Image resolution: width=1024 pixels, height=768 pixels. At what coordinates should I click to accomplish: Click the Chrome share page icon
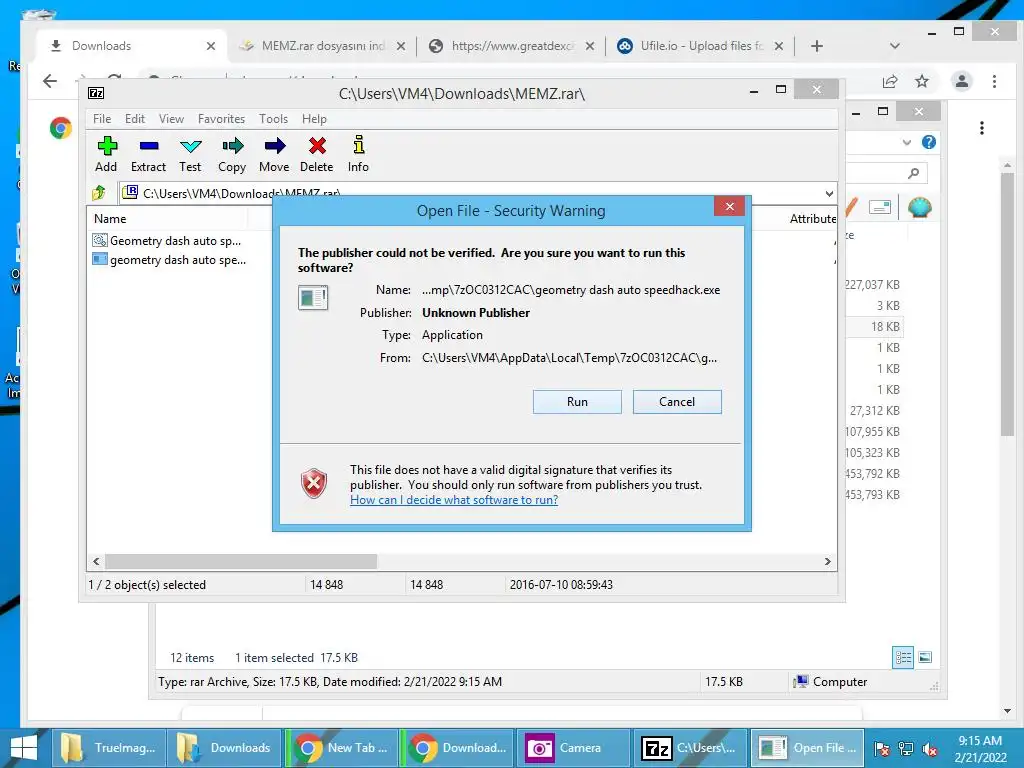tap(889, 81)
